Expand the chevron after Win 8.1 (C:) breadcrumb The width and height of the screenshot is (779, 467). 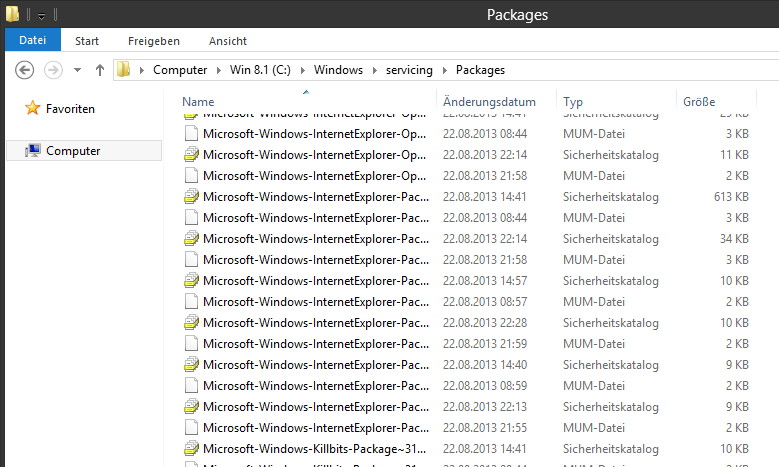tap(303, 70)
